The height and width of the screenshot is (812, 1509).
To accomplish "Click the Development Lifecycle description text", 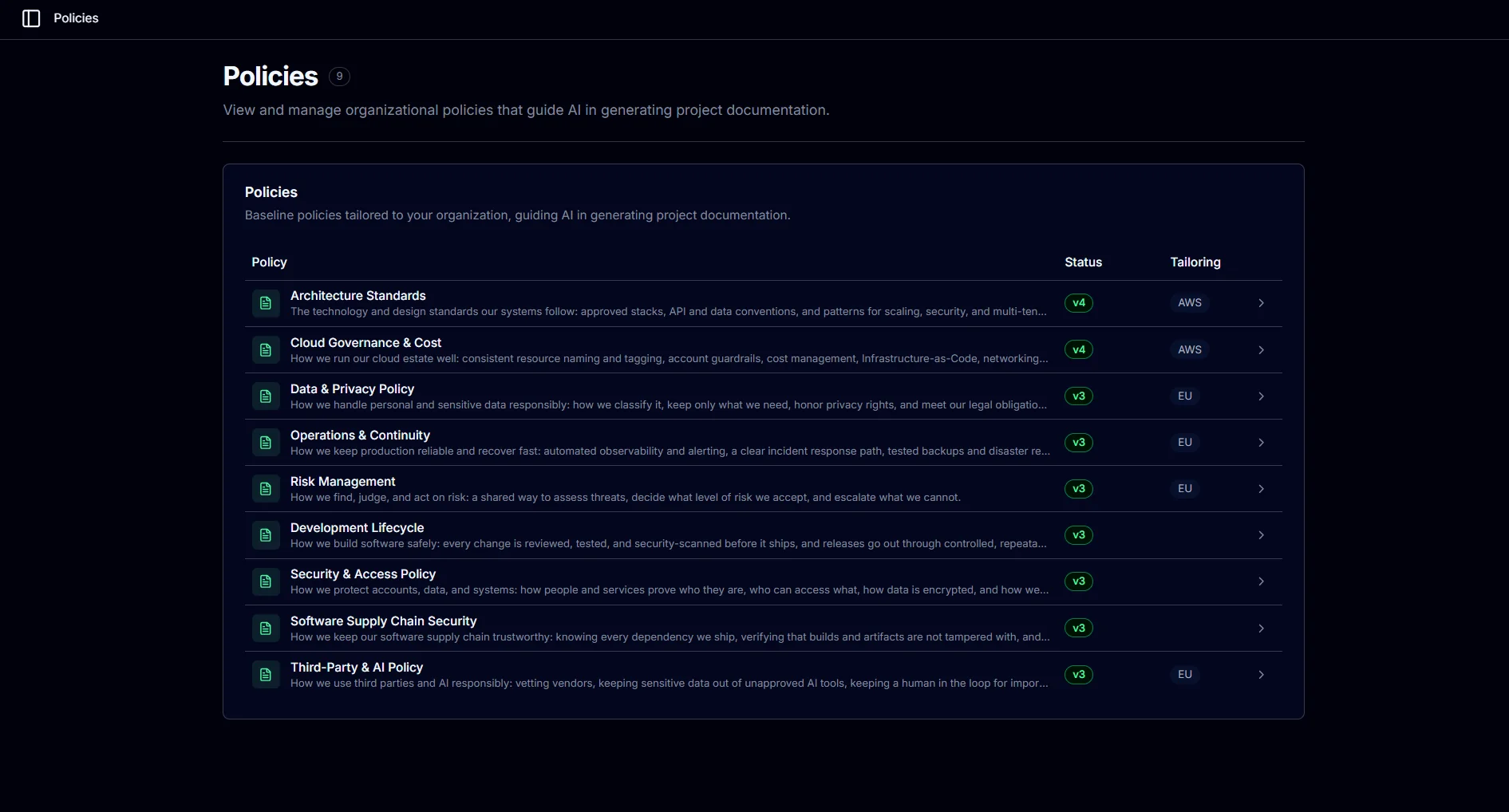I will pos(669,544).
